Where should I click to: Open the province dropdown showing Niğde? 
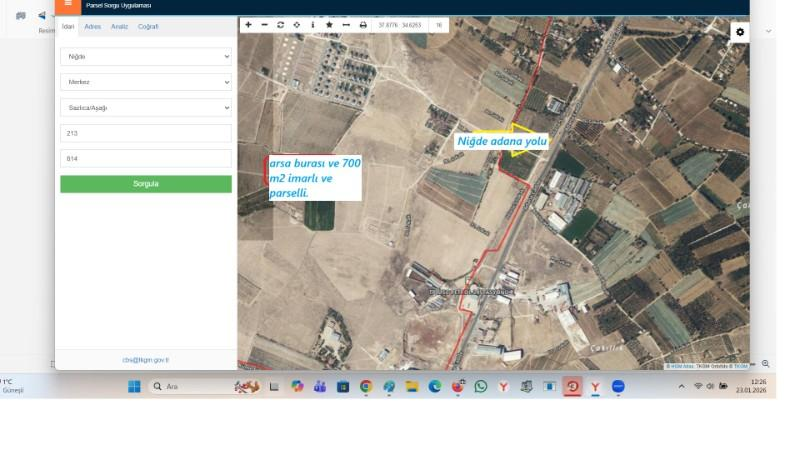tap(146, 57)
